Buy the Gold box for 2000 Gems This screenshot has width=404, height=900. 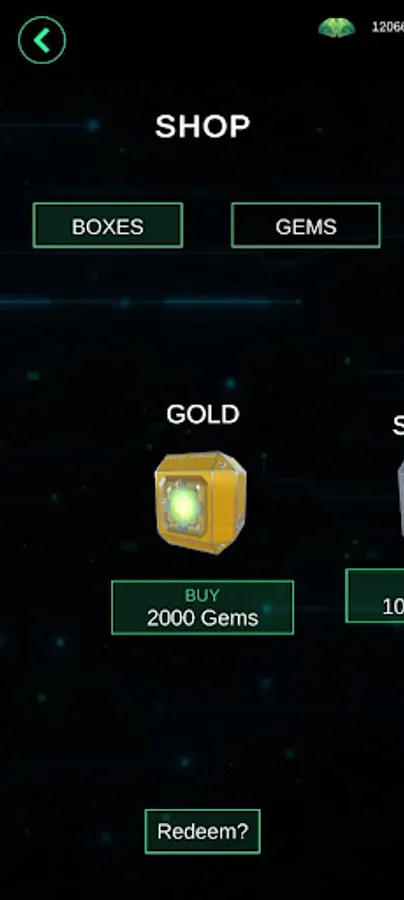[x=203, y=607]
